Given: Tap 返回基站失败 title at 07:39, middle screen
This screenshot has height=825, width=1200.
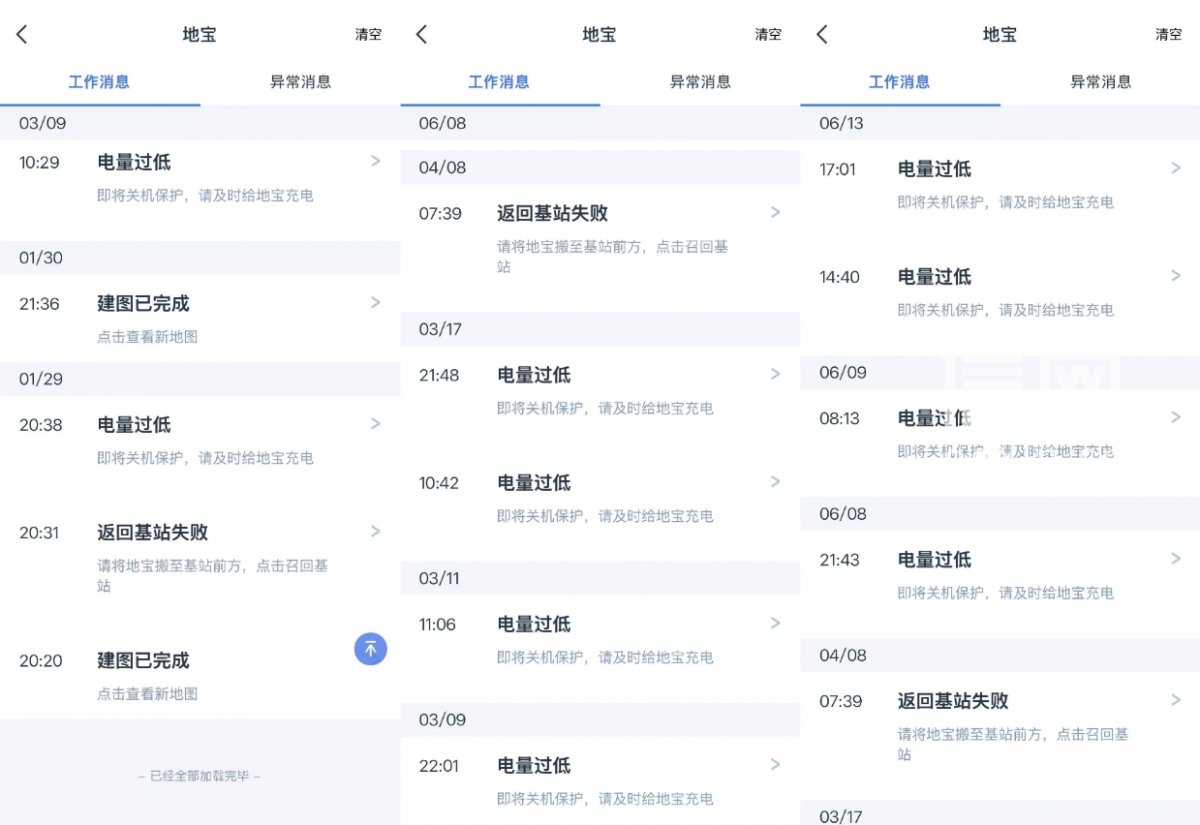Looking at the screenshot, I should [552, 213].
